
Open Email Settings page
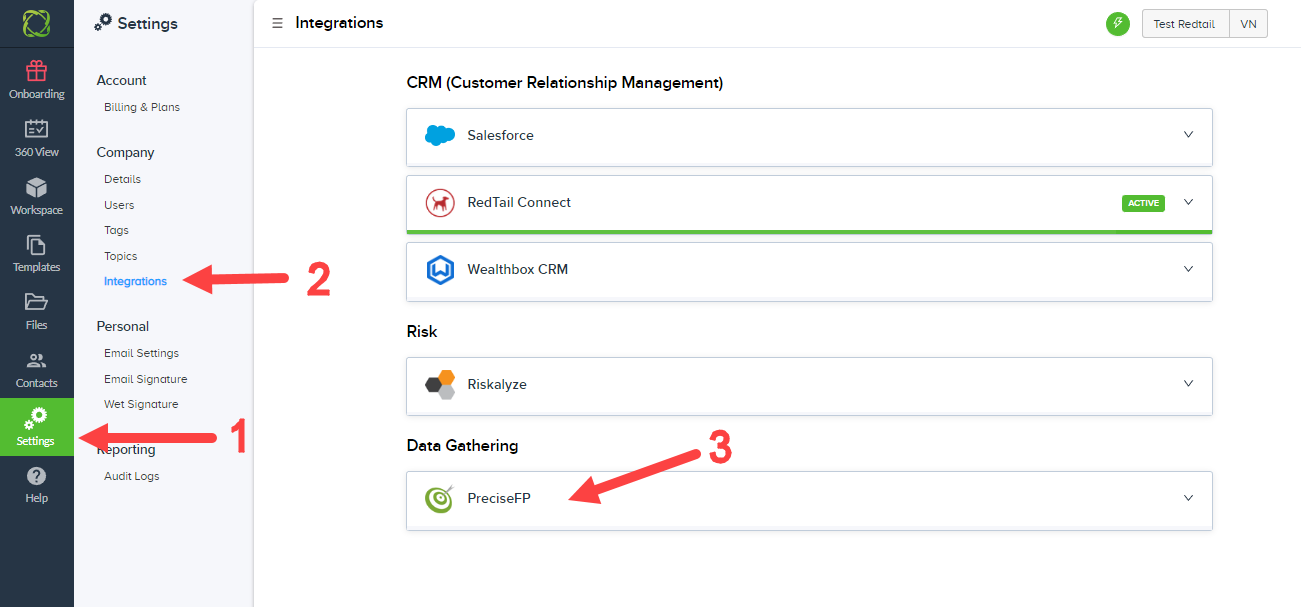pyautogui.click(x=142, y=353)
